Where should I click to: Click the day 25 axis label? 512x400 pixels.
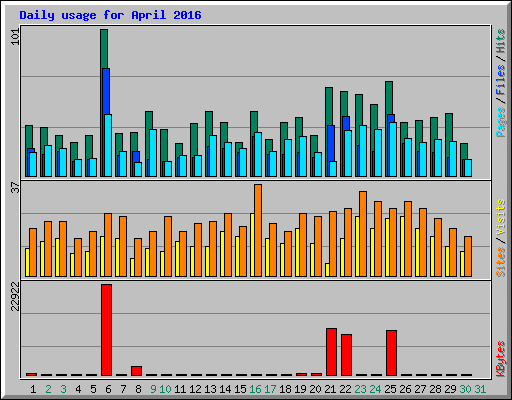point(390,389)
